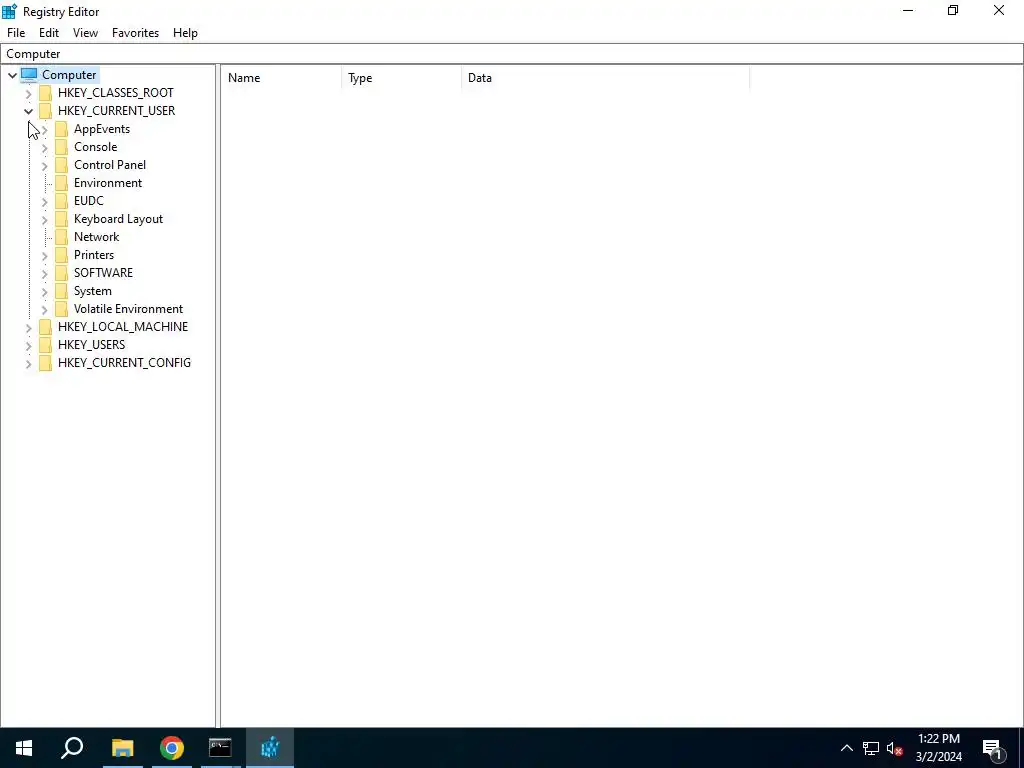Click the HKEY_USERS folder icon
Image resolution: width=1024 pixels, height=768 pixels.
(x=45, y=344)
